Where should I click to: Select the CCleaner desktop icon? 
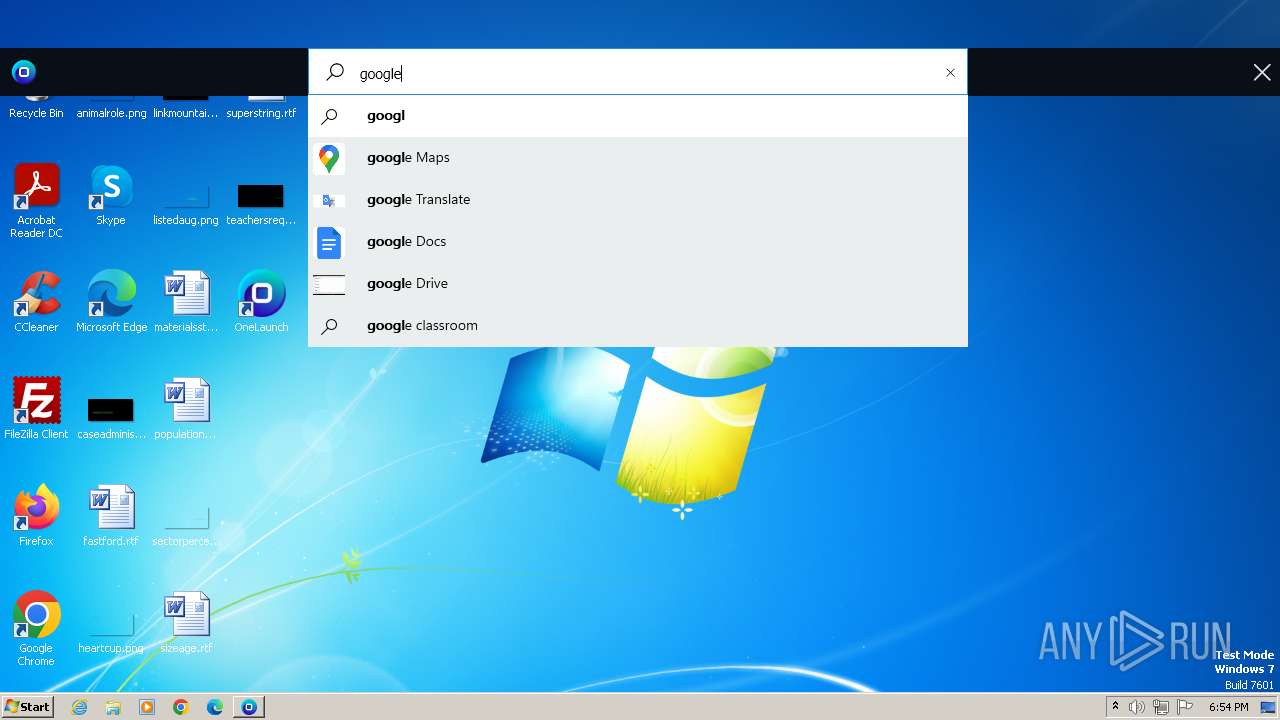pos(36,302)
